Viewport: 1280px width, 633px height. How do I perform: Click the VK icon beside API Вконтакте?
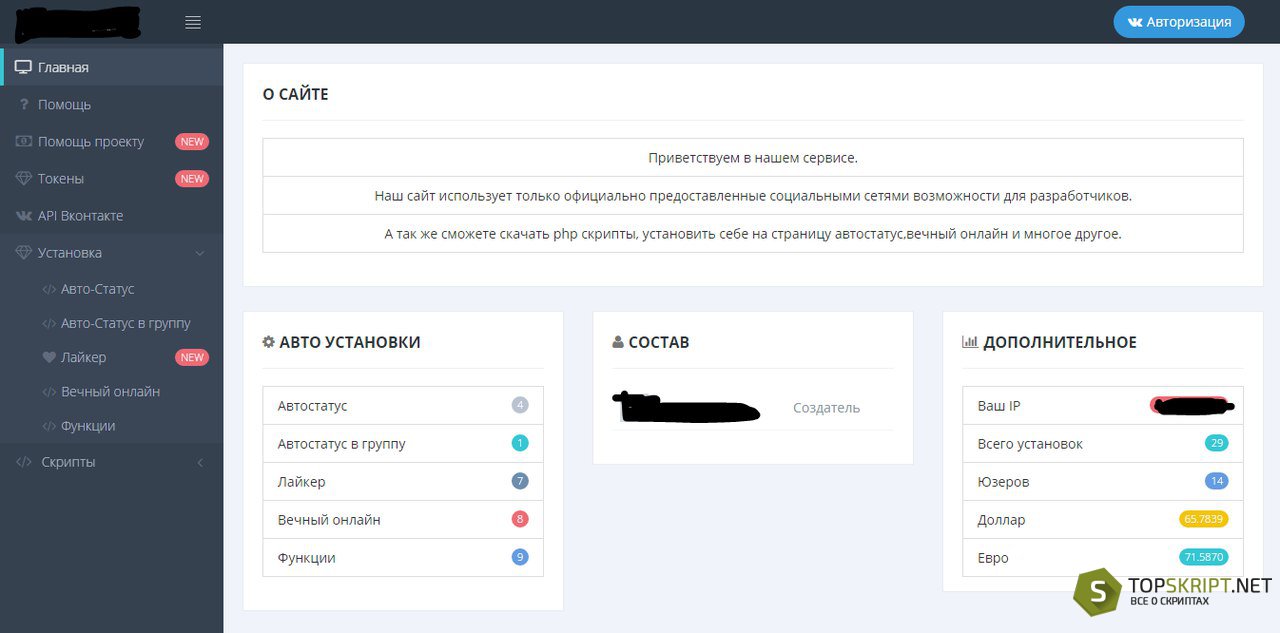tap(23, 215)
